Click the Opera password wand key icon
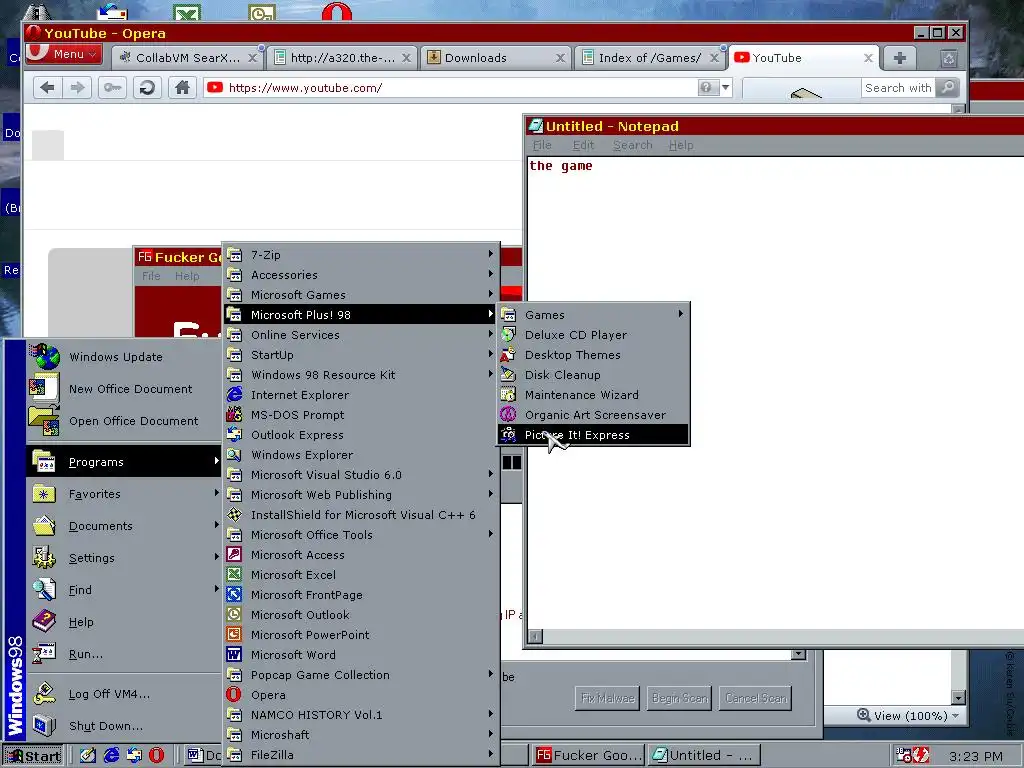 point(112,88)
